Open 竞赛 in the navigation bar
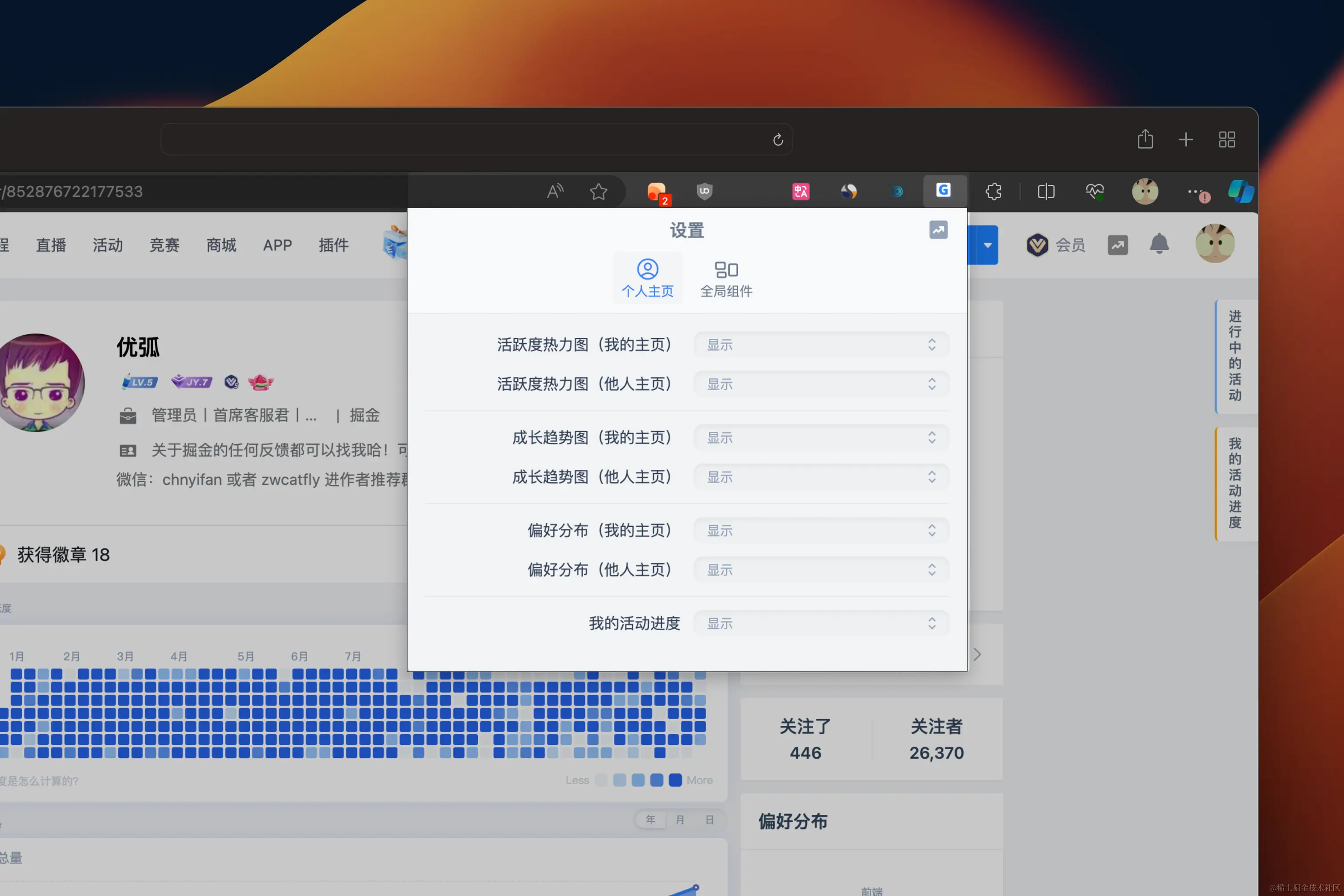Image resolution: width=1344 pixels, height=896 pixels. coord(164,245)
